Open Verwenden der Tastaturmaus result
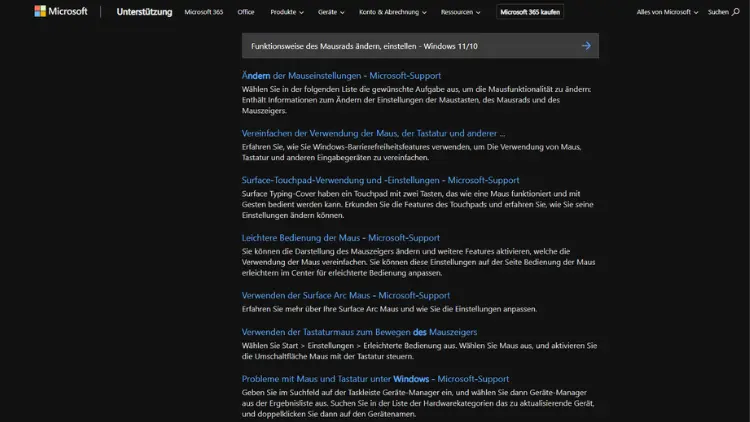The width and height of the screenshot is (750, 422). pyautogui.click(x=359, y=332)
